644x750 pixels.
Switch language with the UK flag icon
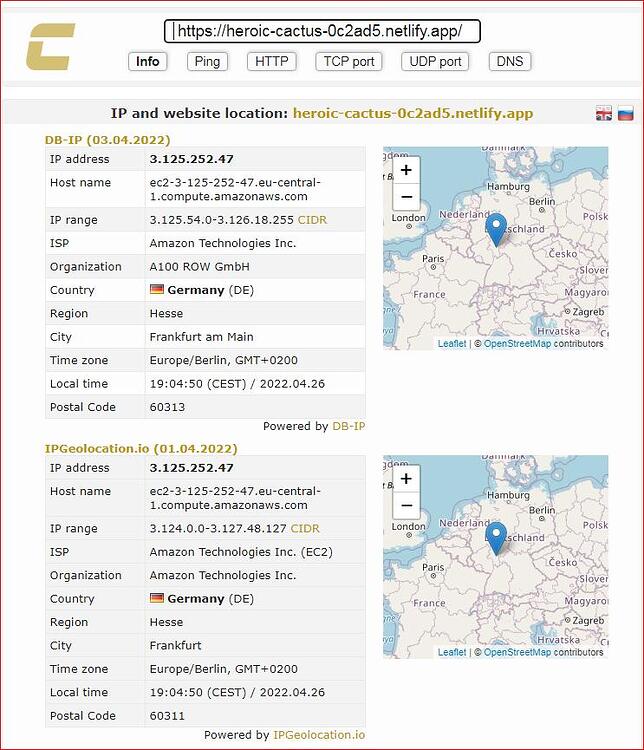tap(604, 113)
